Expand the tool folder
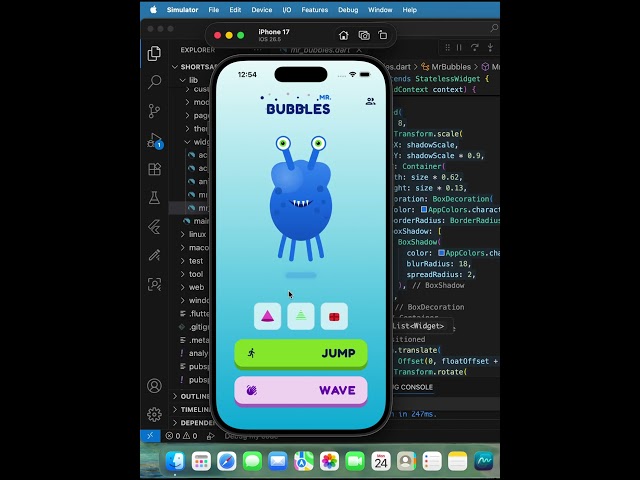Viewport: 640px width, 480px height. click(x=182, y=274)
